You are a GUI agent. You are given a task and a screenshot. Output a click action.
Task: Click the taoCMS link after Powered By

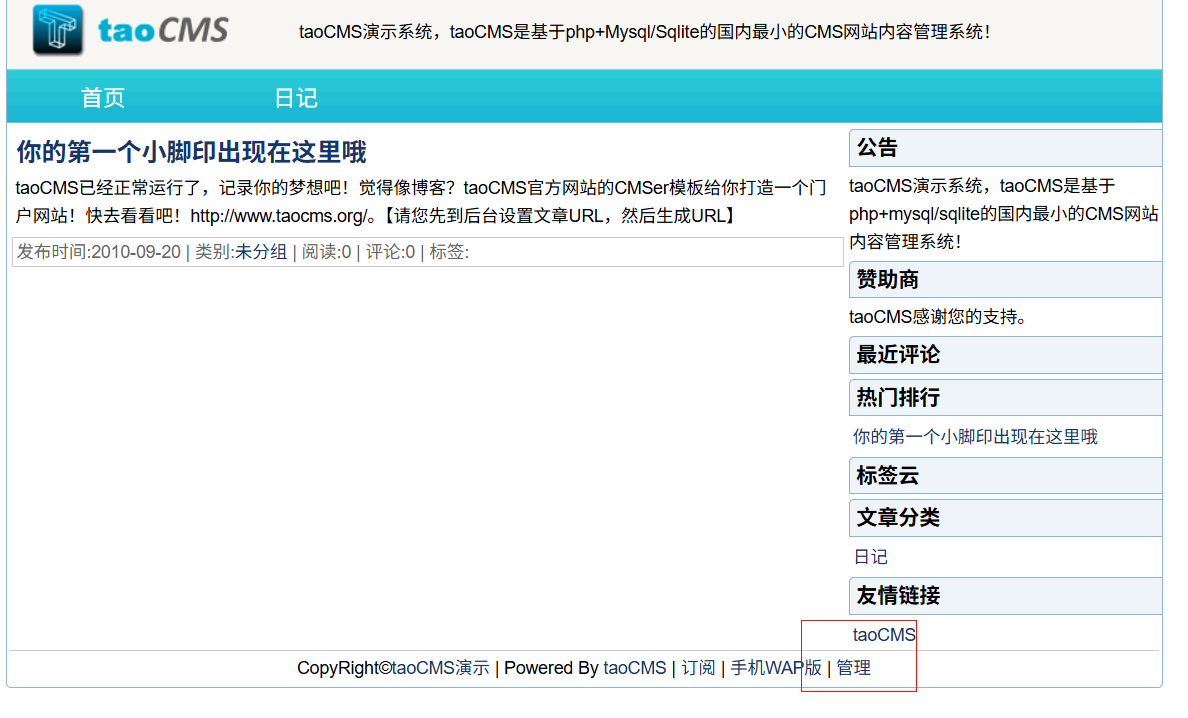(x=634, y=668)
